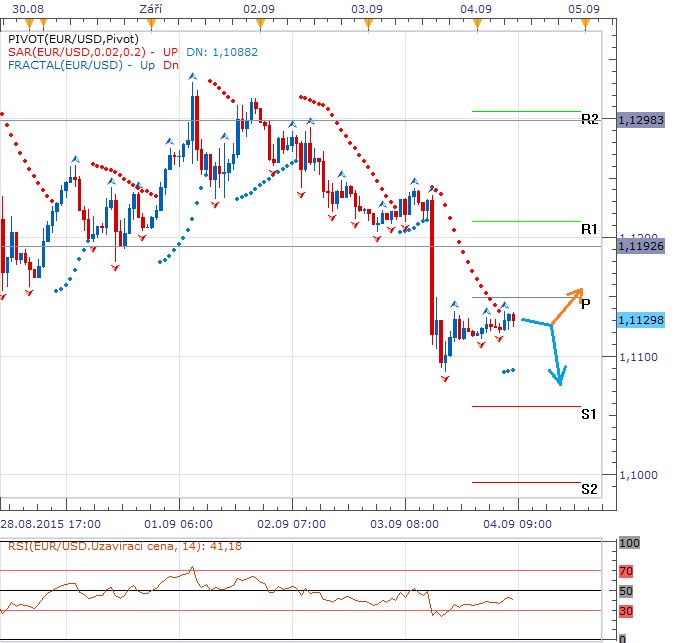Click the current price tag 1,11298
Viewport: 674px width, 643px height.
pos(643,320)
